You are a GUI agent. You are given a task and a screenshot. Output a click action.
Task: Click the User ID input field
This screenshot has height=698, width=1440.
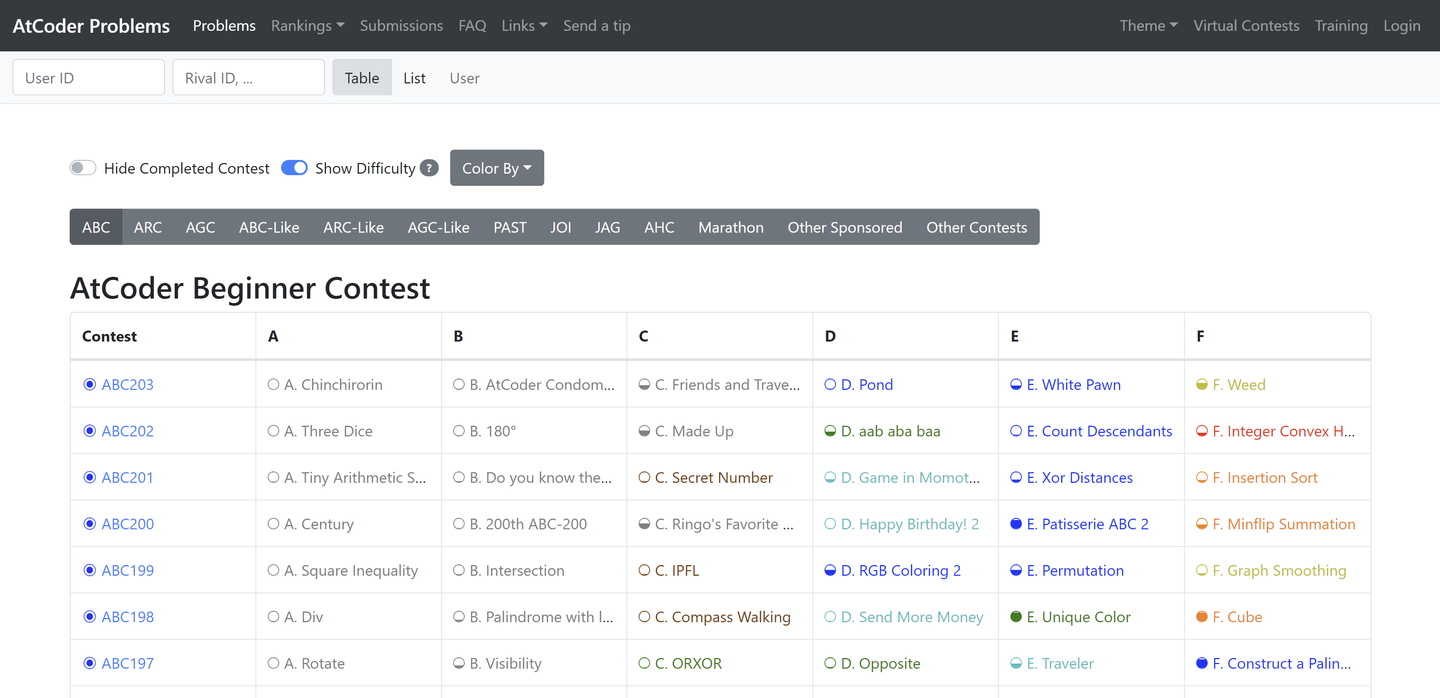89,78
